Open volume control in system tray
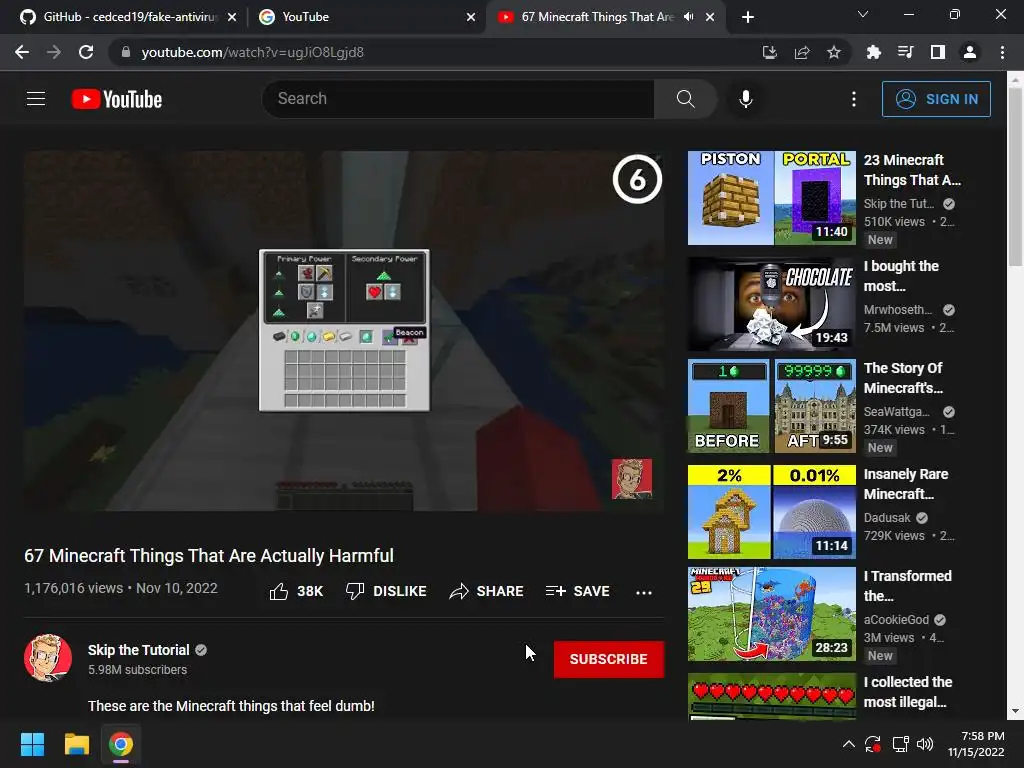Screen dimensions: 1024x768 (925, 744)
